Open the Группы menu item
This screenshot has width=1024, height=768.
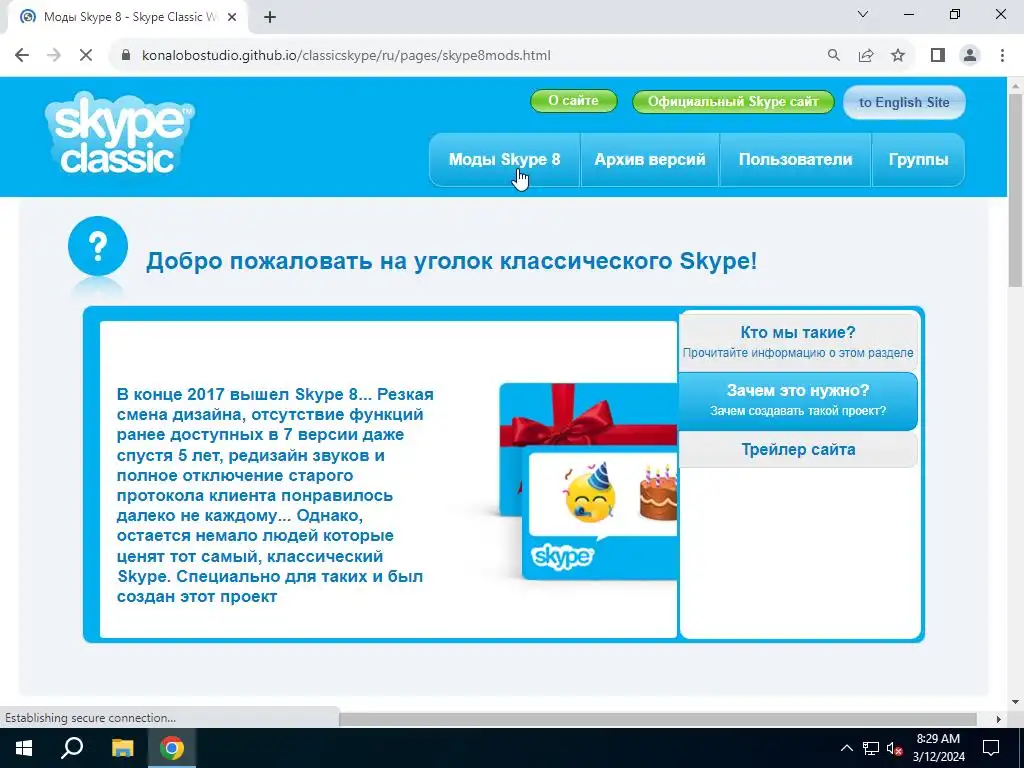[x=918, y=160]
